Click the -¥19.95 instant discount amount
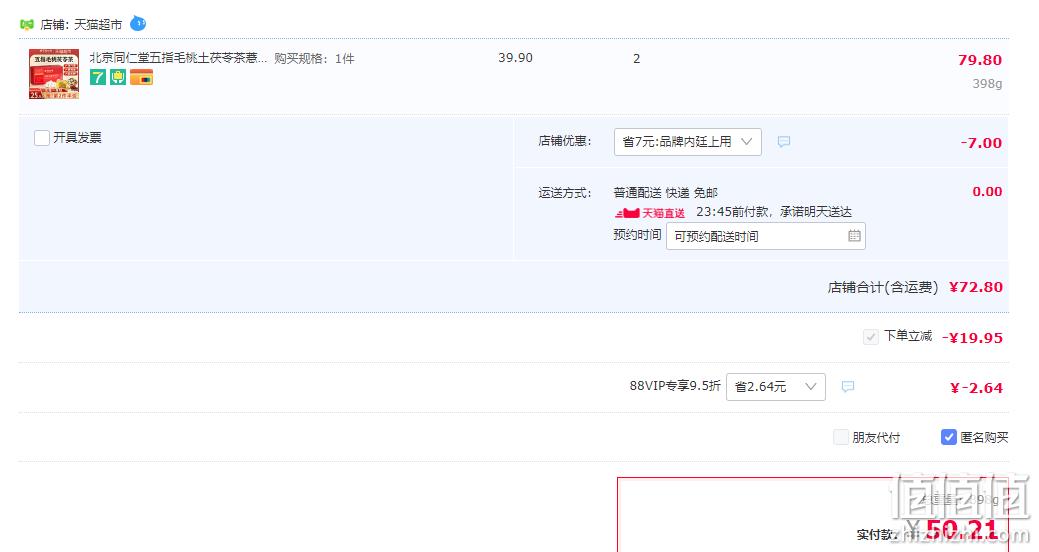The height and width of the screenshot is (552, 1039). coord(972,338)
